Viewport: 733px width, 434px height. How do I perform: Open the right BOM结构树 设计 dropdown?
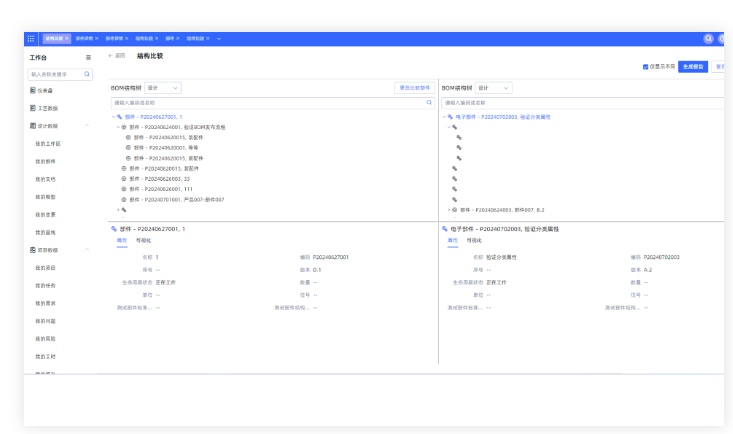[x=493, y=88]
